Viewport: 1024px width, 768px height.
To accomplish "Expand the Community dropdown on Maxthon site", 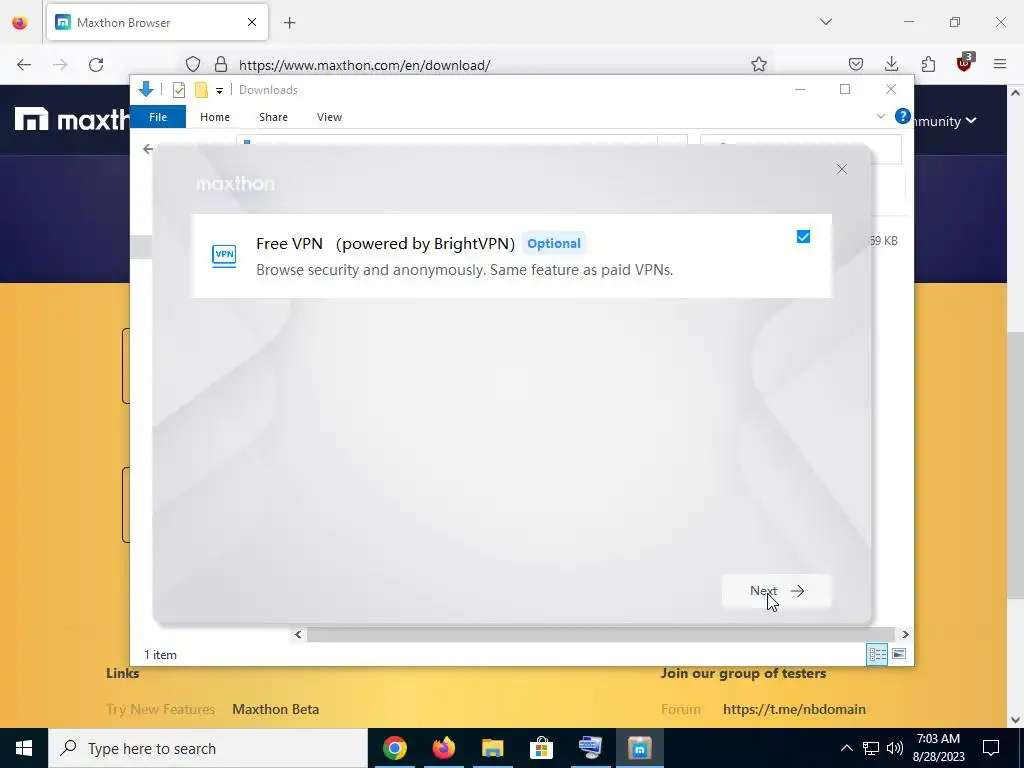I will [x=946, y=121].
